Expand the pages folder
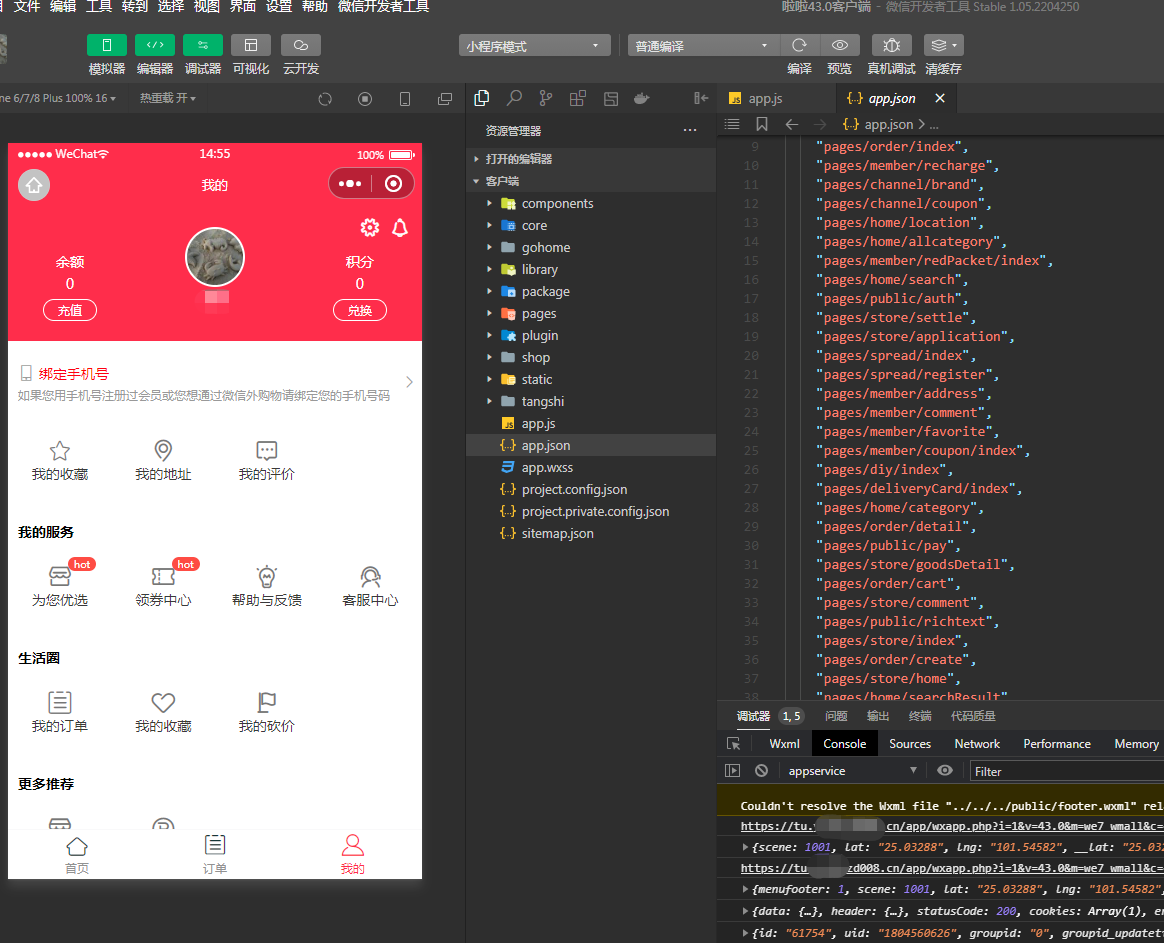 tap(591, 313)
